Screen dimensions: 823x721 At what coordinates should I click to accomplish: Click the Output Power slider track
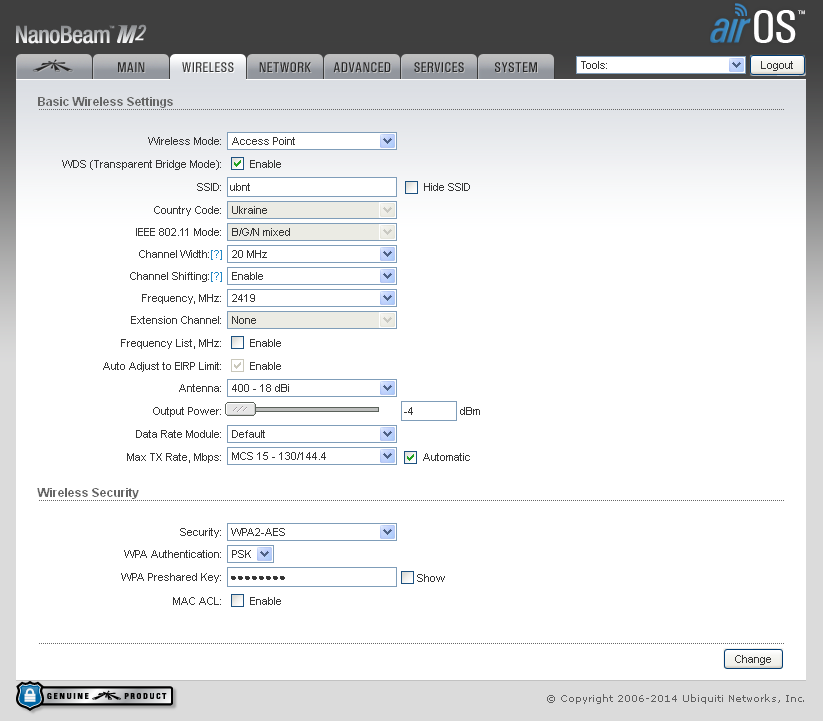point(318,409)
